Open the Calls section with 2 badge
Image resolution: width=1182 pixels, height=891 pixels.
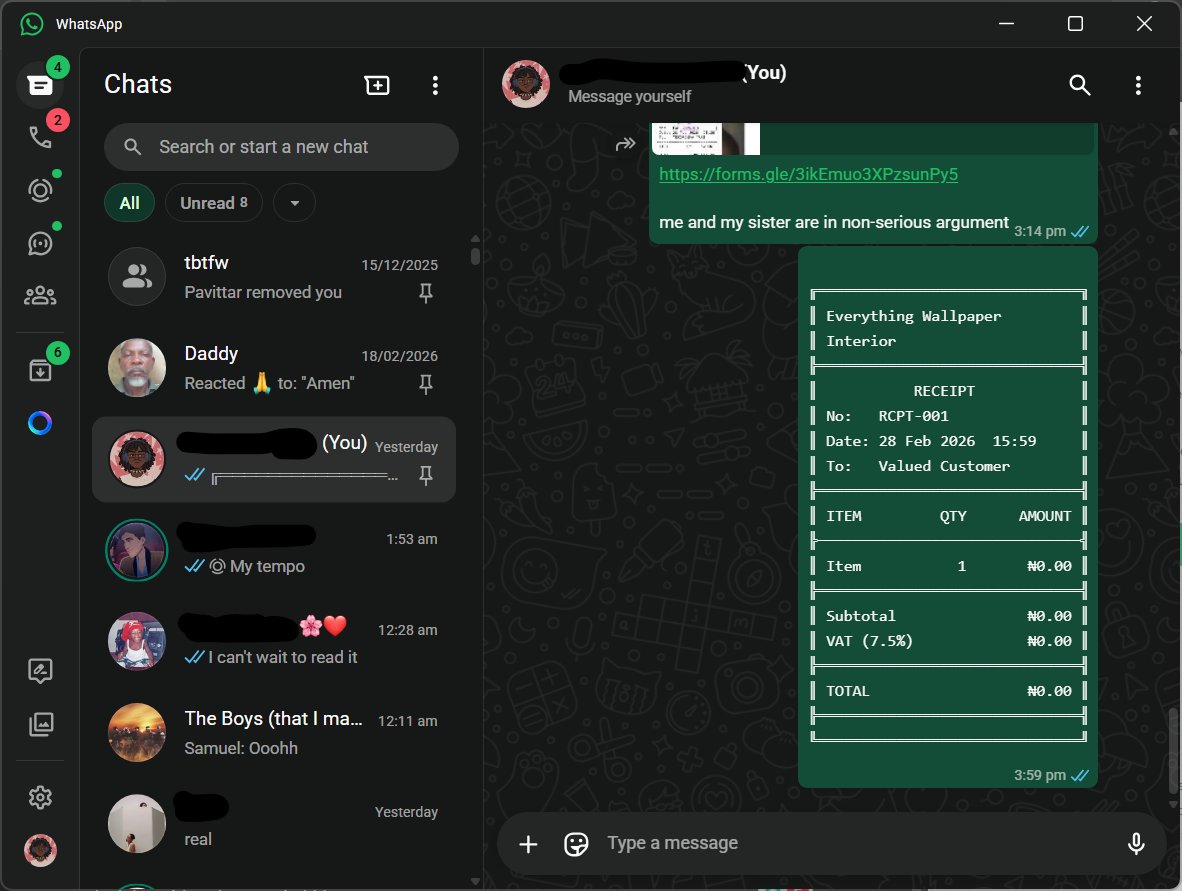(x=40, y=136)
